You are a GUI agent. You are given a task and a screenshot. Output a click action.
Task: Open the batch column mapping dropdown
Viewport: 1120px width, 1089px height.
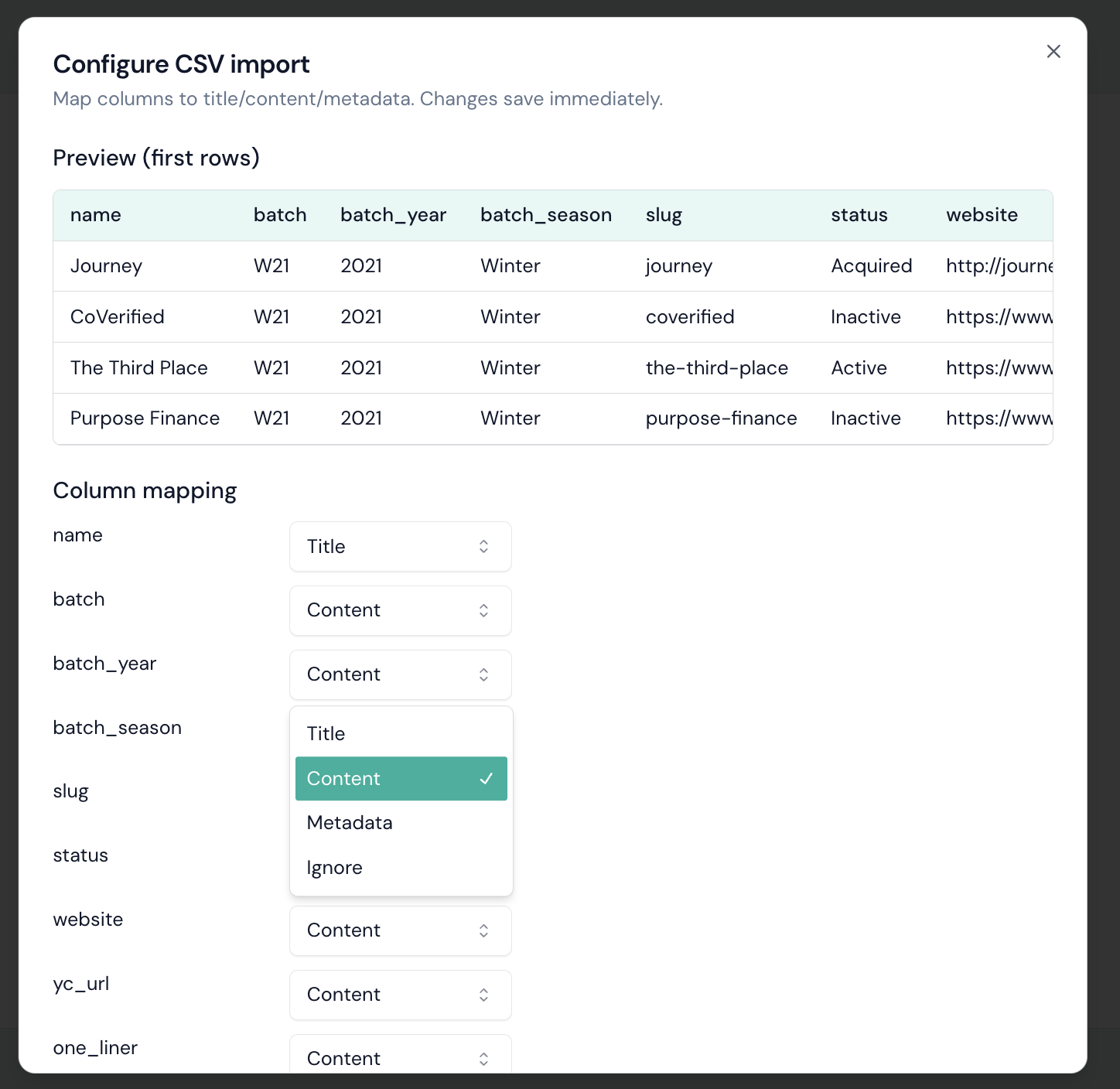click(x=400, y=610)
